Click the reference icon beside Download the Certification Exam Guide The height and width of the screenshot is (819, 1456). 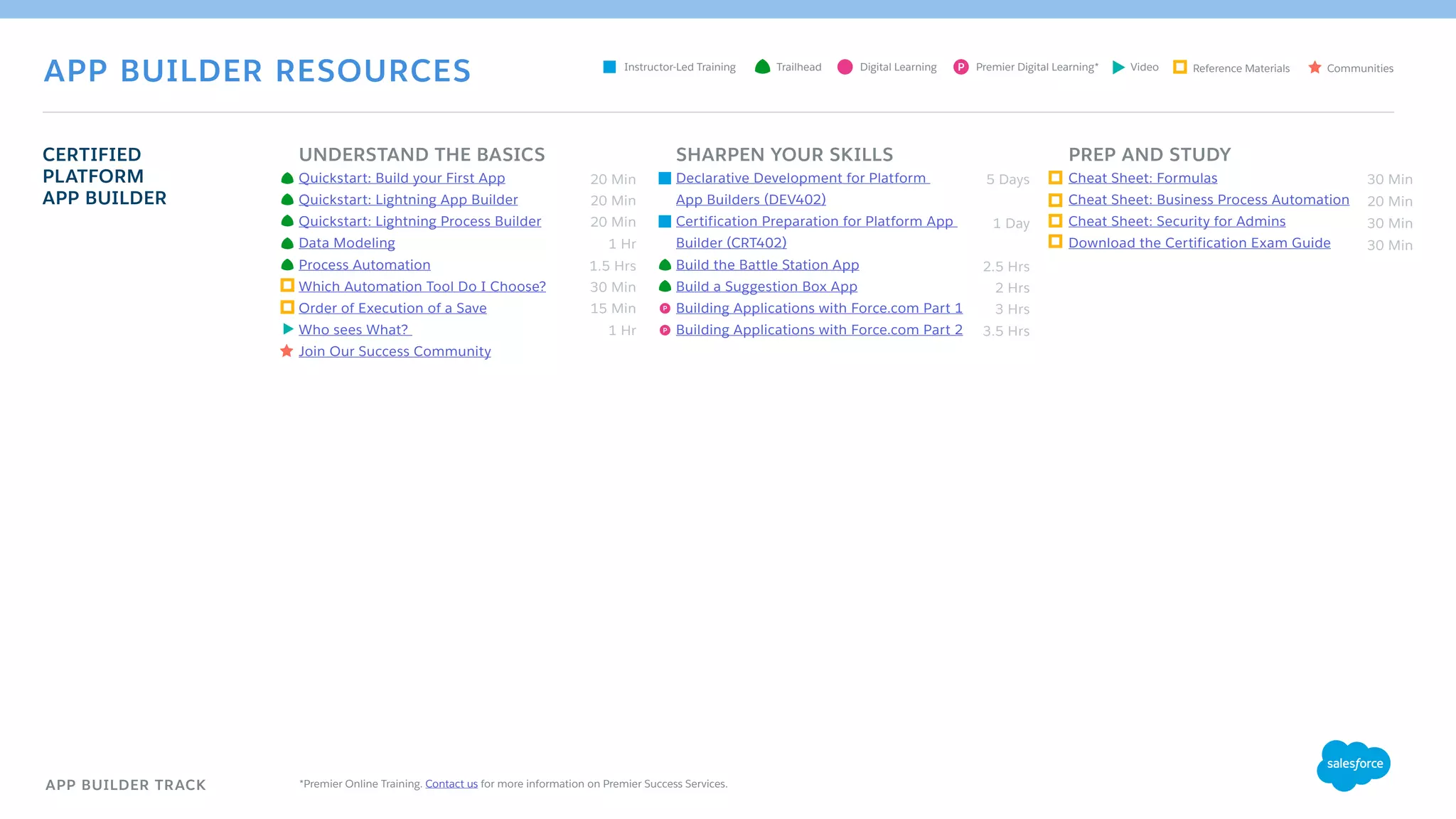click(x=1056, y=242)
